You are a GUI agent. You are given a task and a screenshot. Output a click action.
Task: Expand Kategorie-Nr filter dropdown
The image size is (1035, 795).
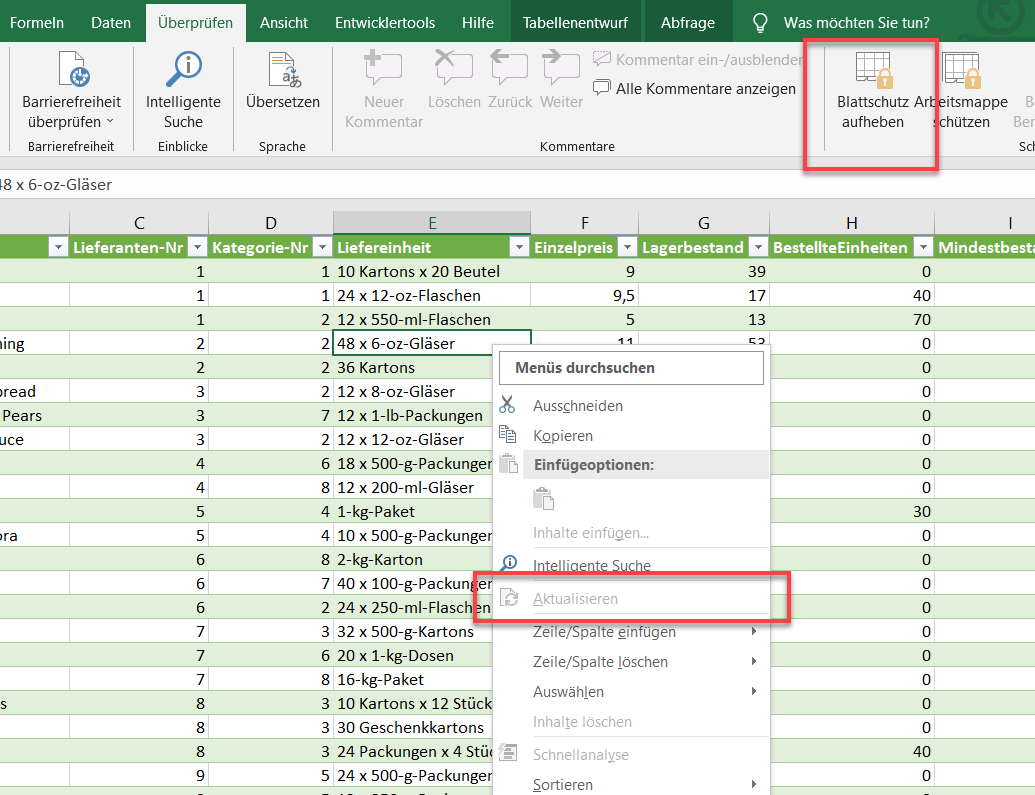(x=322, y=248)
